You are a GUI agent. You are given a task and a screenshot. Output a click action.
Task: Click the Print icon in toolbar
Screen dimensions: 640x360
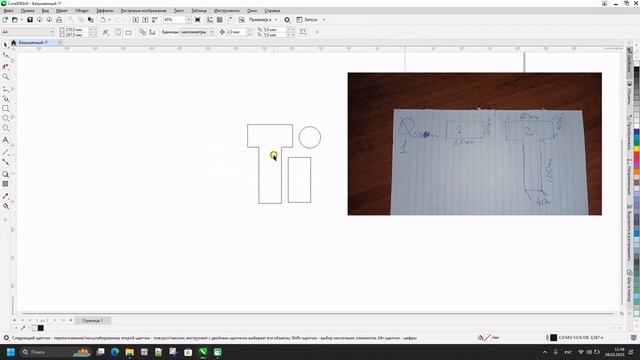click(59, 20)
